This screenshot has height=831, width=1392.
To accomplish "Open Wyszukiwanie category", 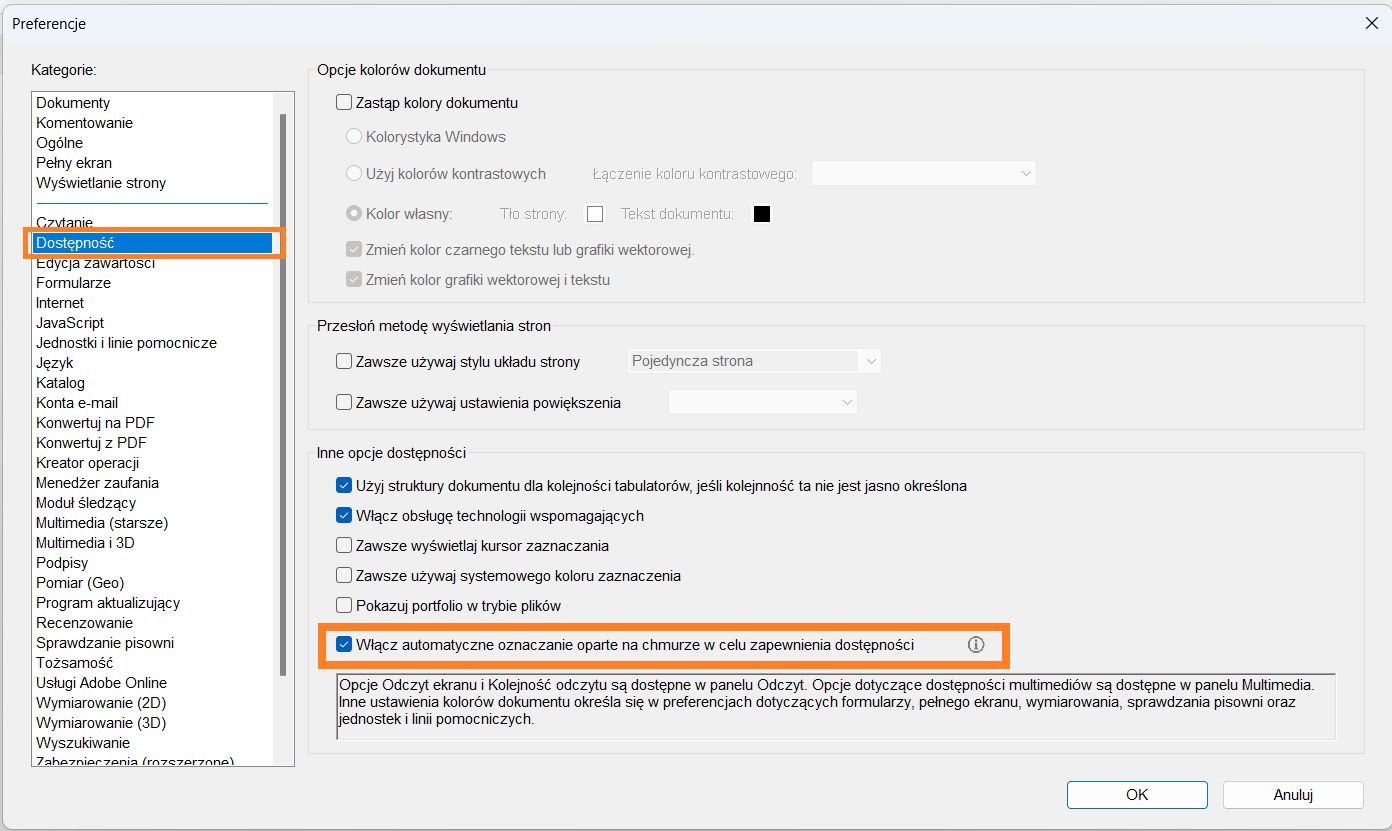I will 83,743.
